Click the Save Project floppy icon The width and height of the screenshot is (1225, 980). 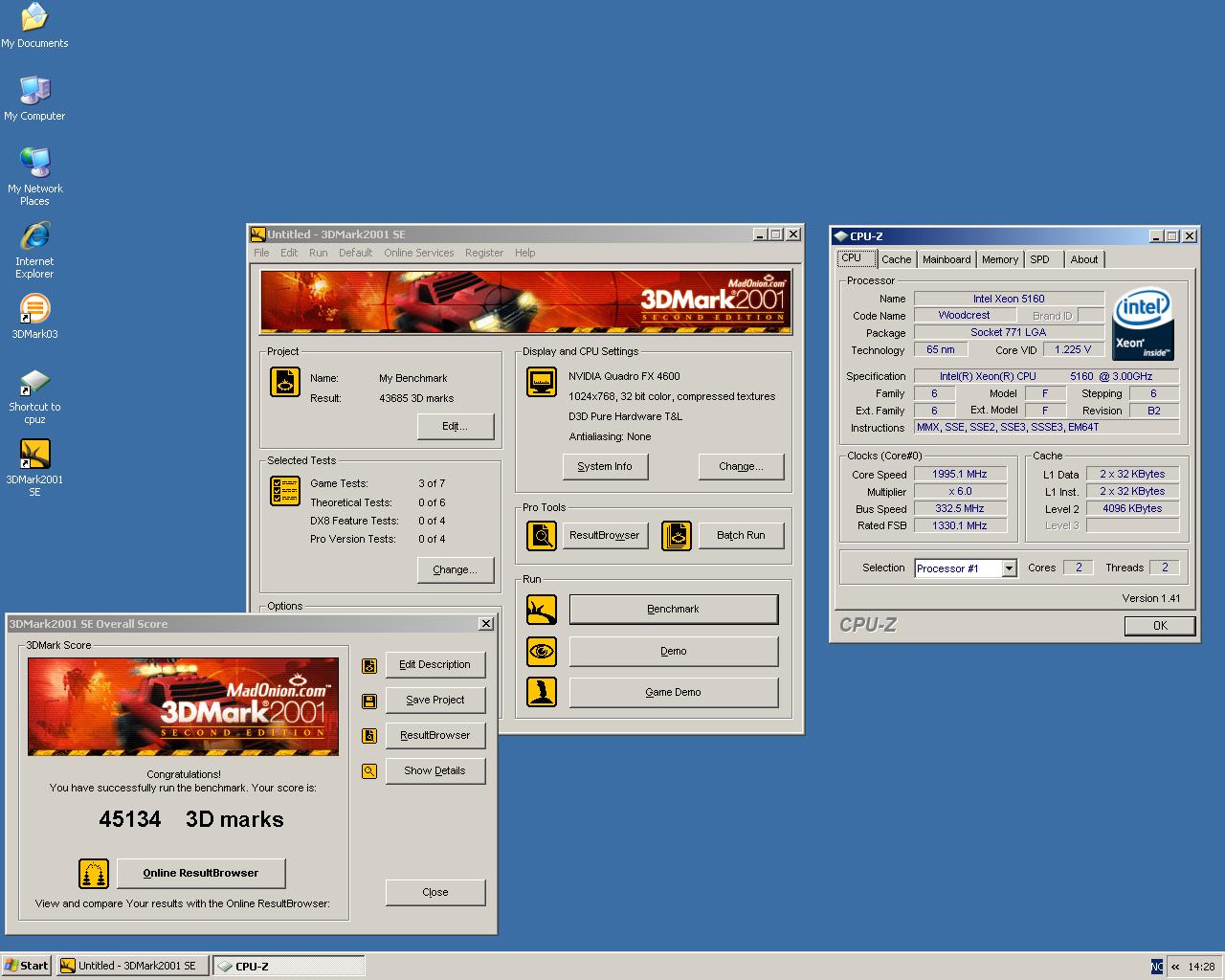tap(369, 702)
